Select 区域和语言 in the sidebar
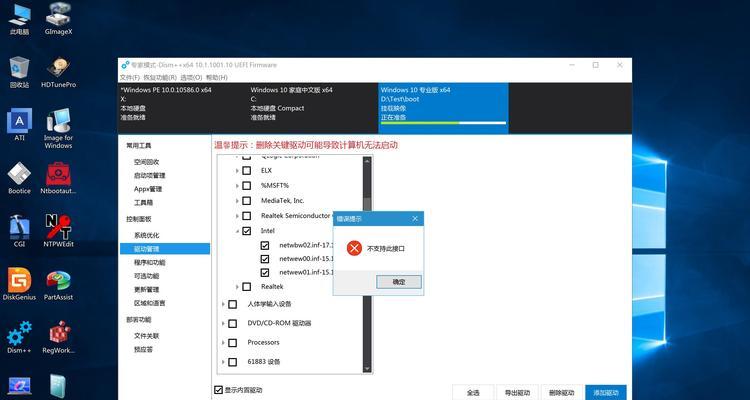 coord(149,303)
